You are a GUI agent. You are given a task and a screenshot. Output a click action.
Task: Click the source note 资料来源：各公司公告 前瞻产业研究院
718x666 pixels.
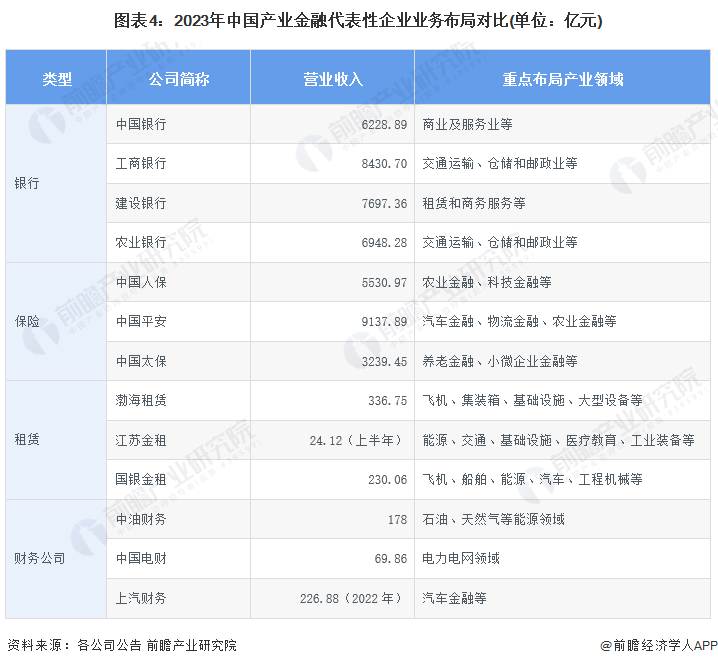coord(122,645)
